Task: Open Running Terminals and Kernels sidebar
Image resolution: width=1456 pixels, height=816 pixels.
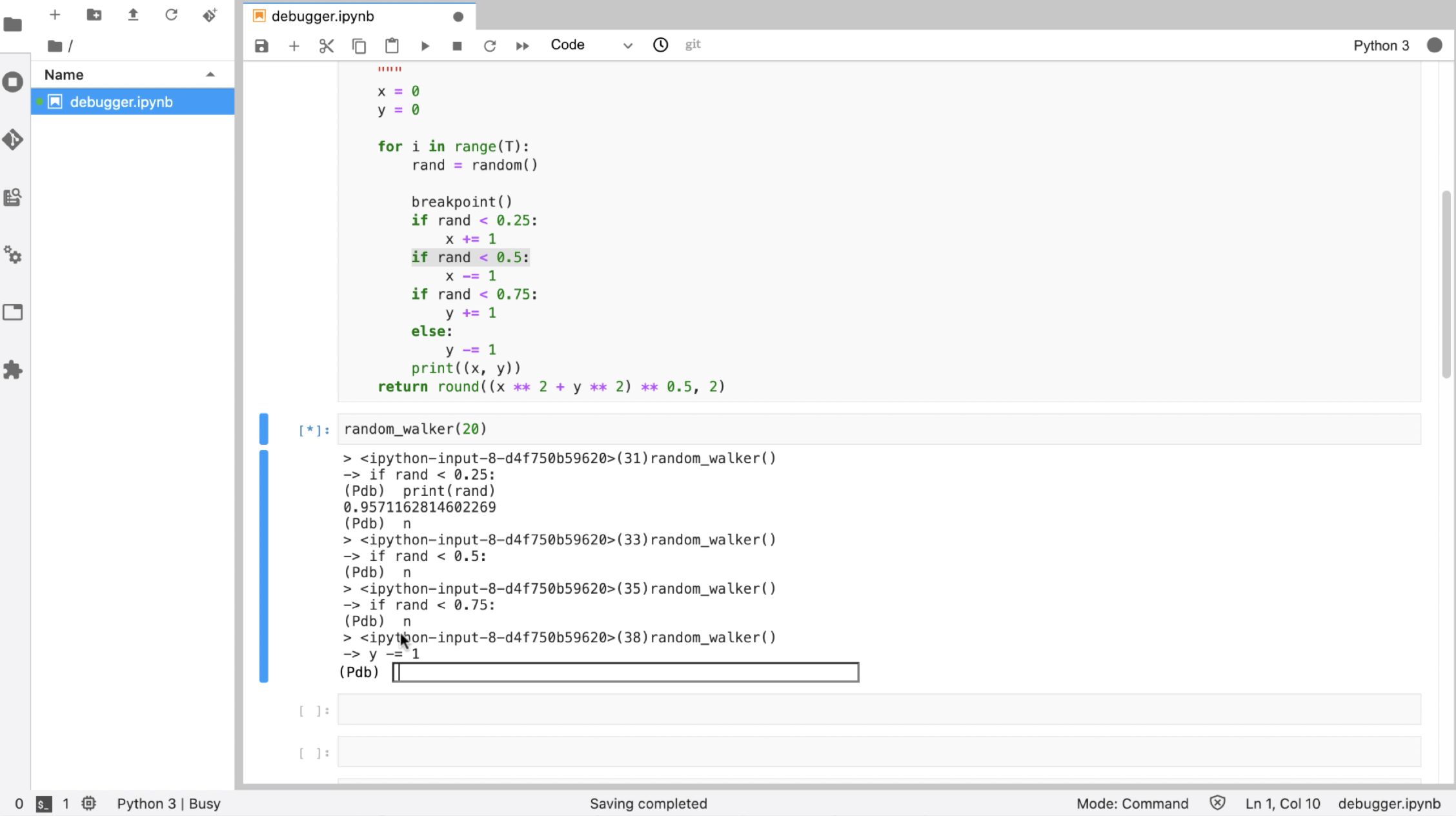Action: (x=13, y=82)
